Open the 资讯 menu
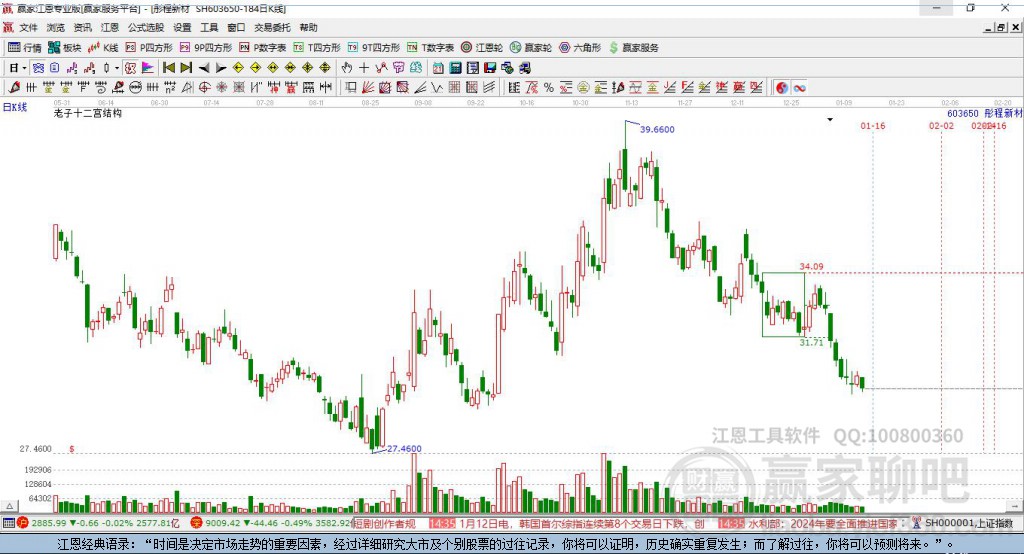This screenshot has width=1024, height=554. coord(82,27)
